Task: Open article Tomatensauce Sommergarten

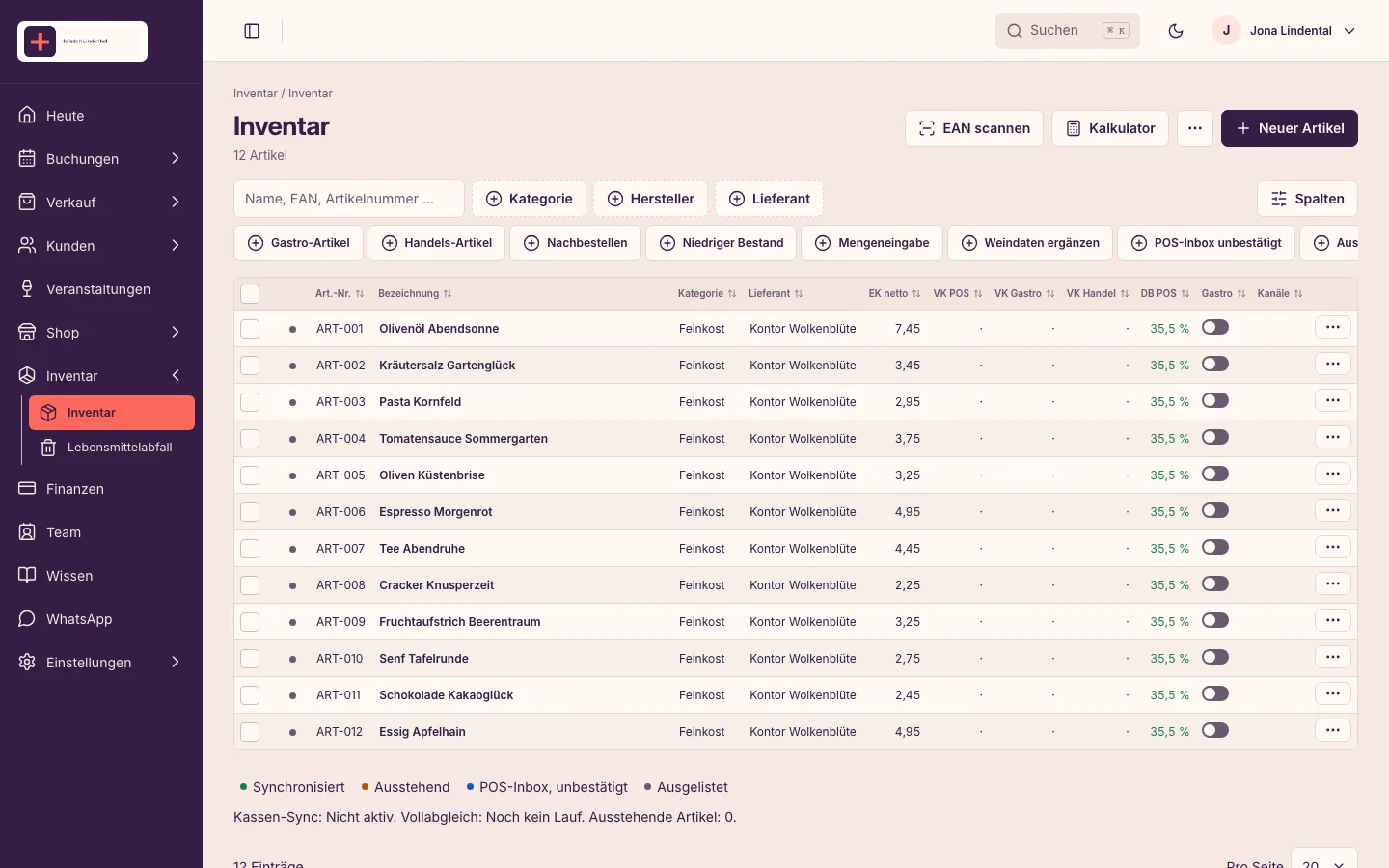Action: [463, 439]
